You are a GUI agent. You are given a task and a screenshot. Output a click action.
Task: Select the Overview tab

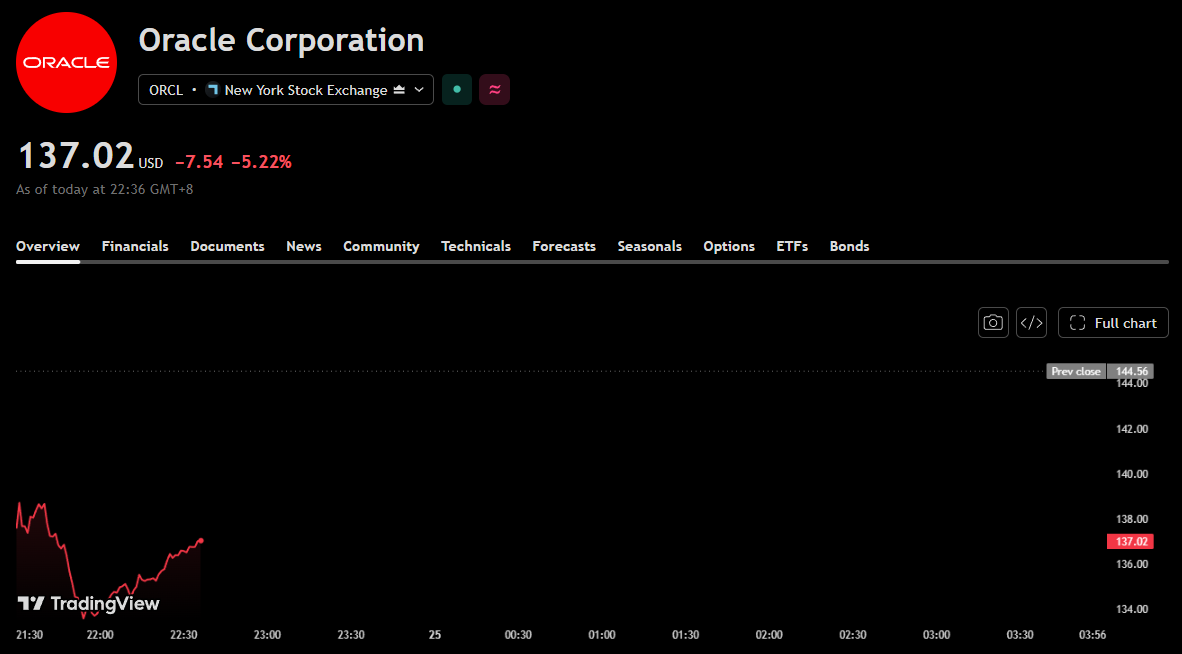click(47, 246)
